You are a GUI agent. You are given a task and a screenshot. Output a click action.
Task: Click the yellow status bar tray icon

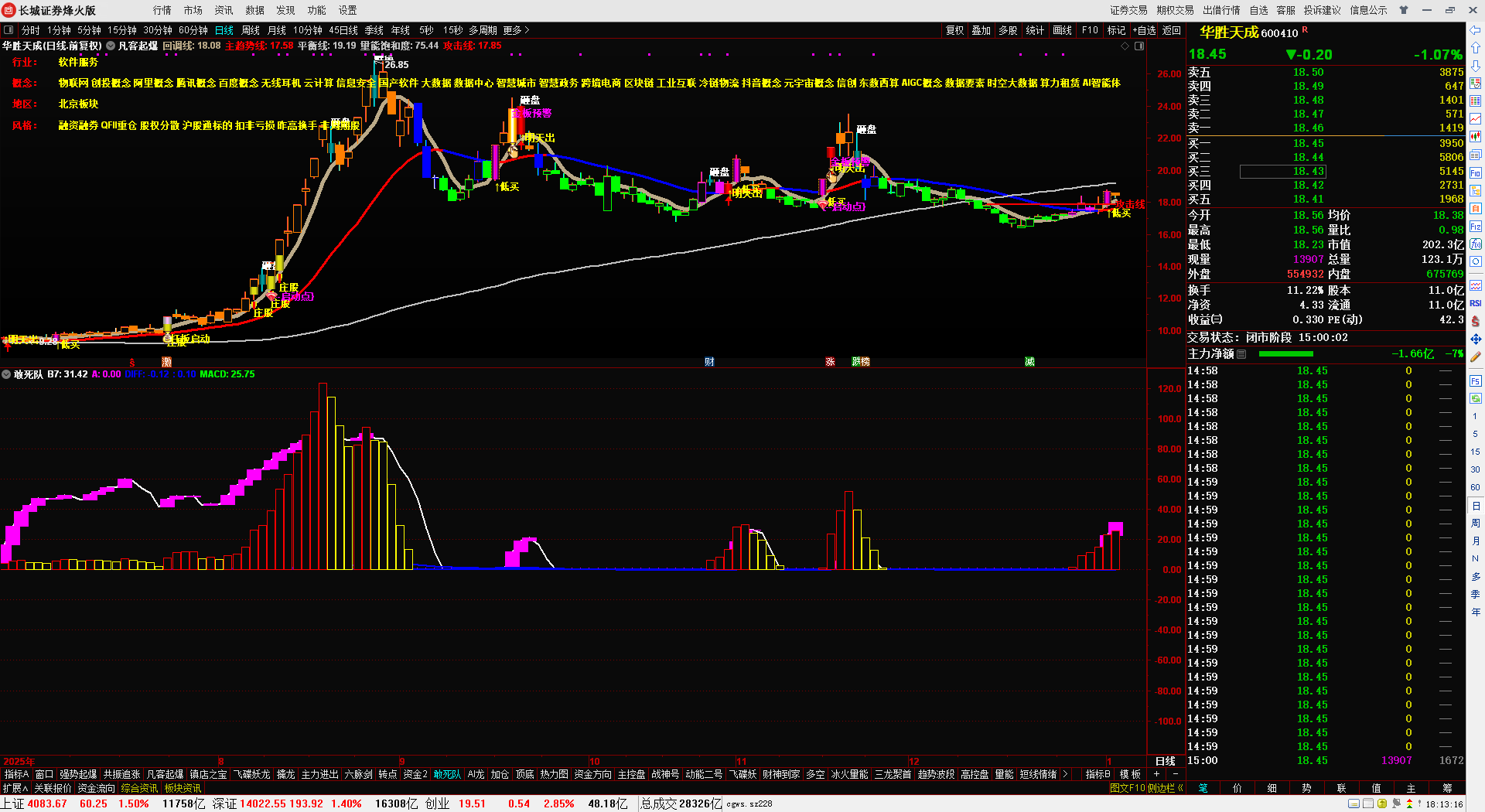click(x=1382, y=804)
